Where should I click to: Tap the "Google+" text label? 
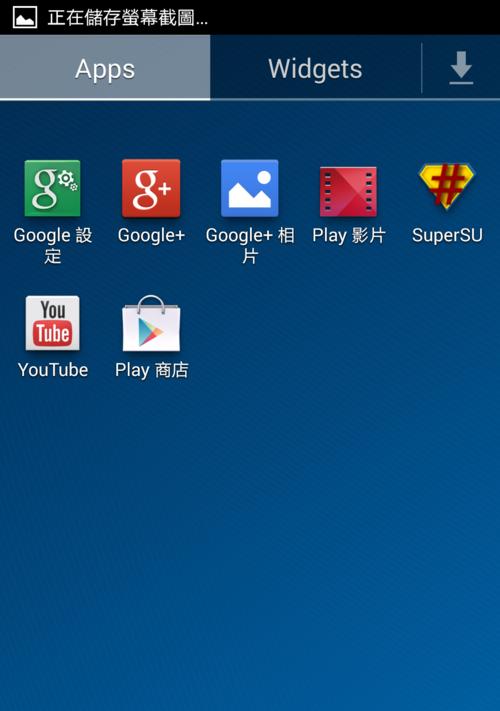coord(151,235)
